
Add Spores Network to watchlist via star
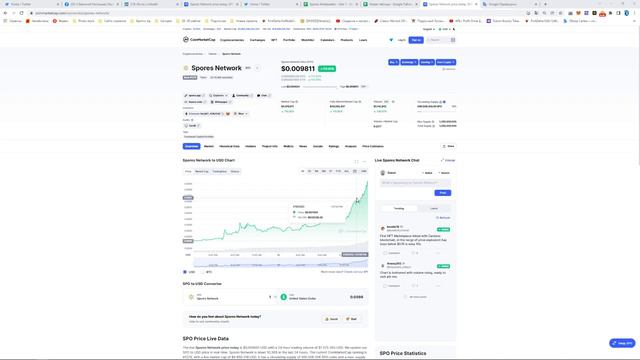coord(257,68)
